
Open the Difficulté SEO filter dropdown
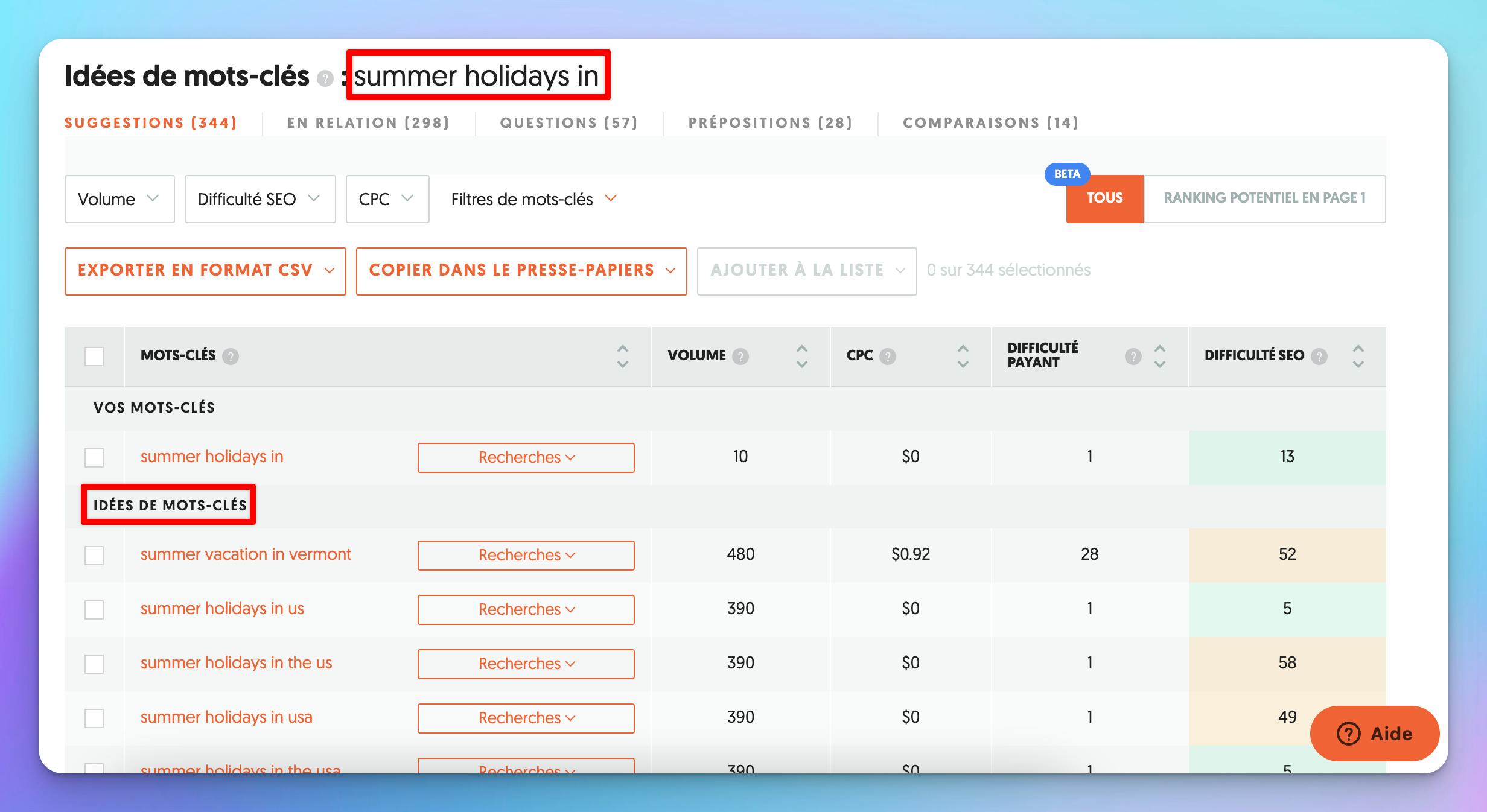pos(260,199)
